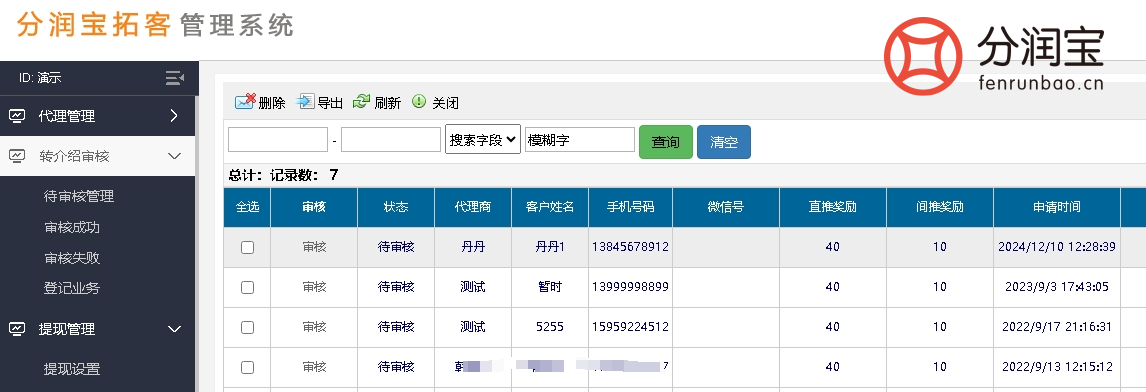Click the 微信号 column header

[726, 207]
